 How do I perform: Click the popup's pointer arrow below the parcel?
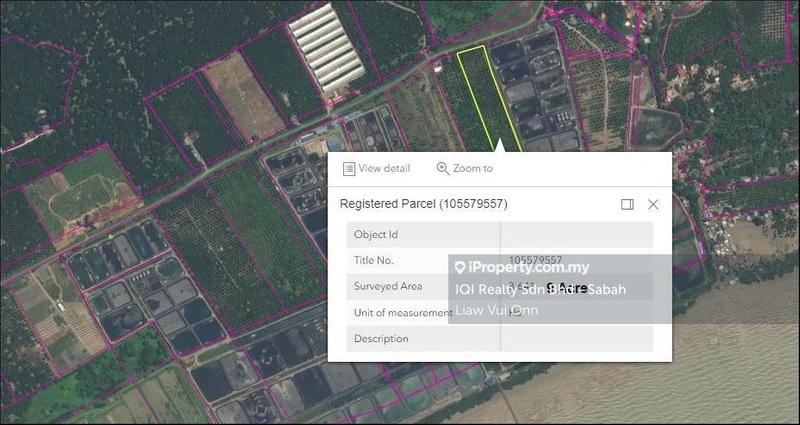pos(499,146)
